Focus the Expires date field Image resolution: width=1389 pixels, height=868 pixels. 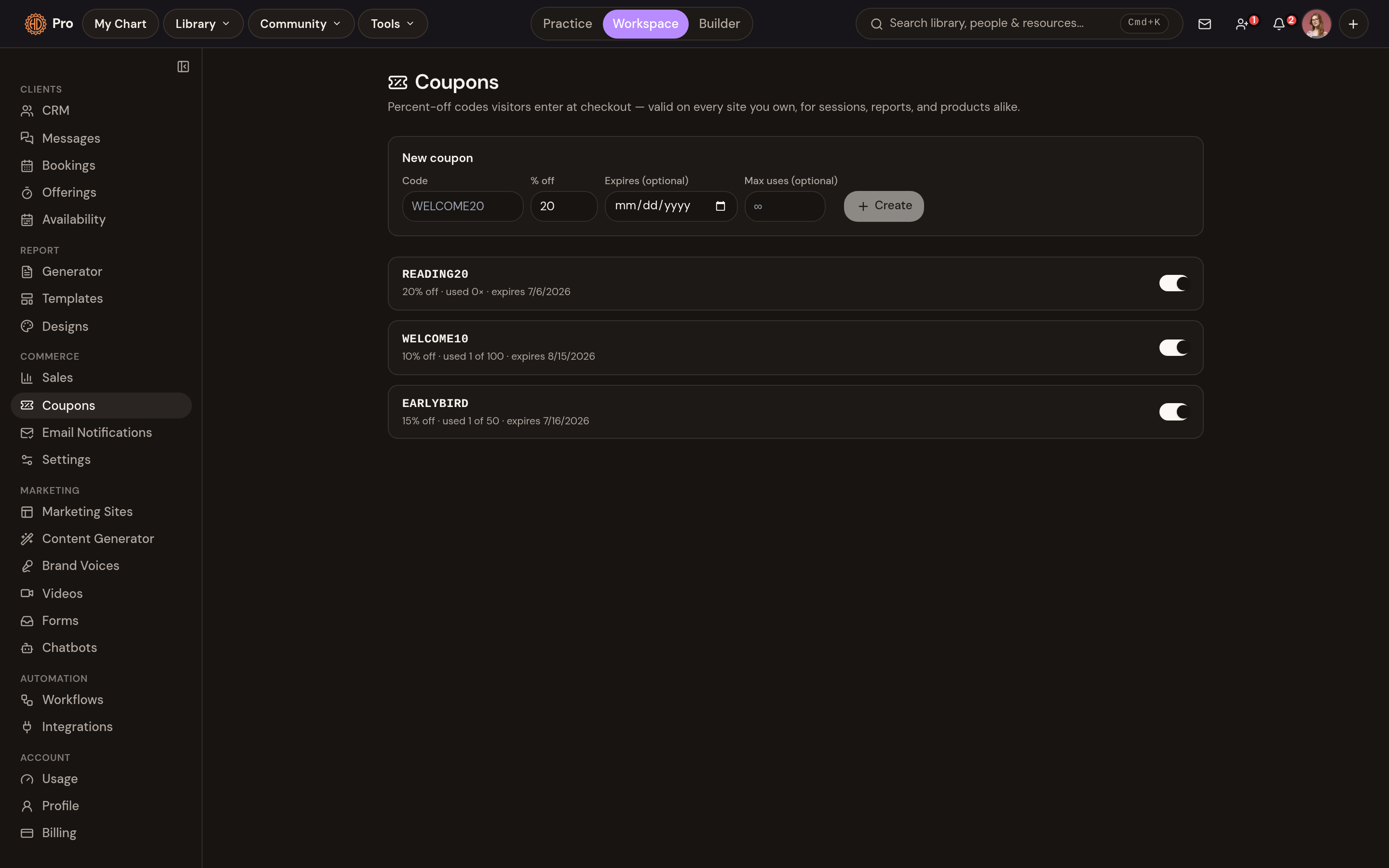[x=670, y=206]
